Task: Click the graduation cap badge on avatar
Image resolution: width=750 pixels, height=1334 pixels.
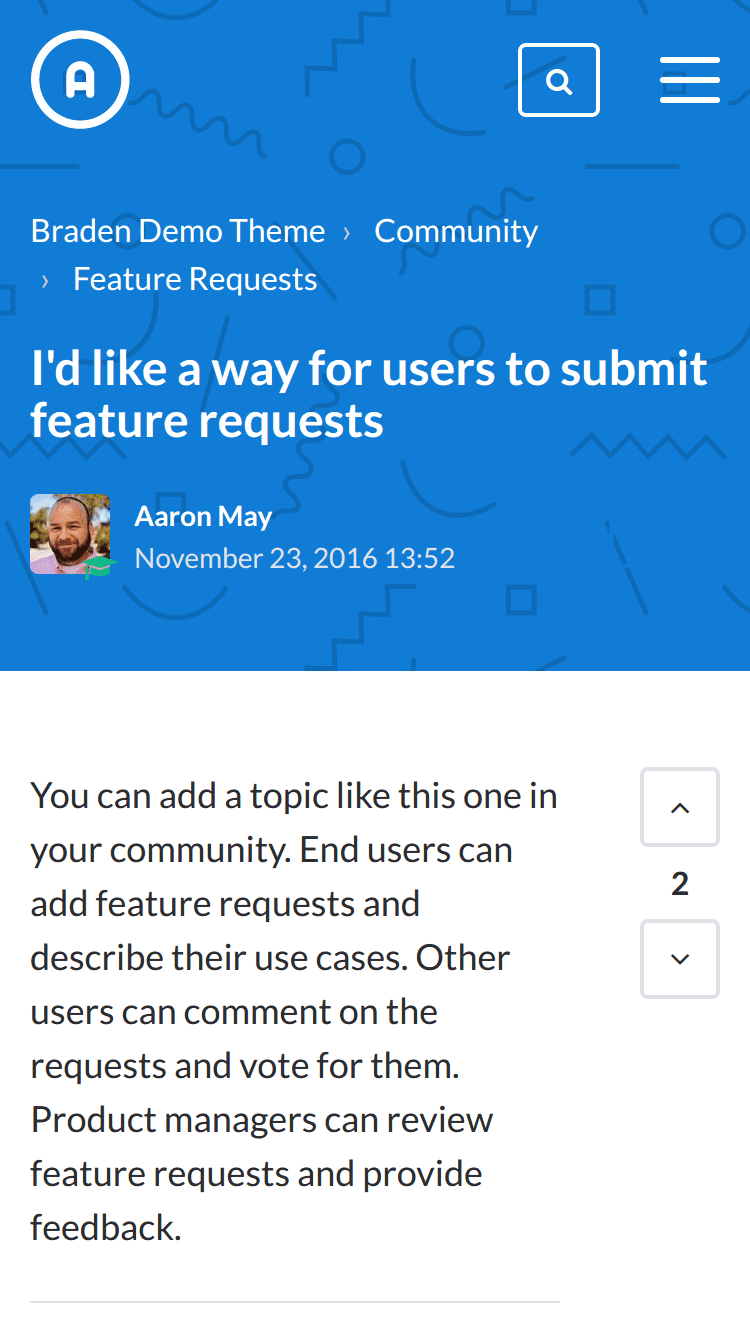Action: pos(99,567)
